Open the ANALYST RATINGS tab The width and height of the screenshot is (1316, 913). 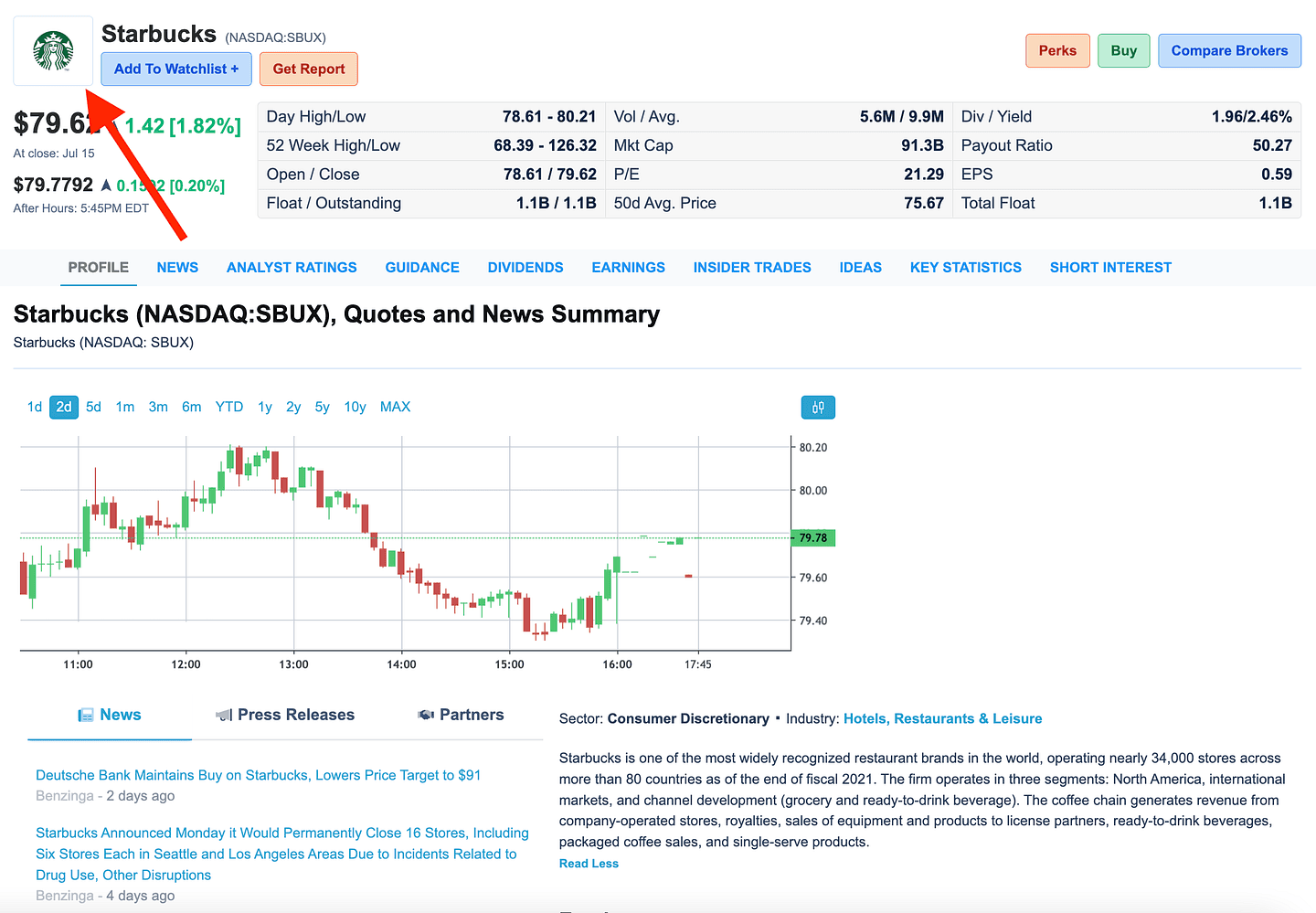coord(292,267)
